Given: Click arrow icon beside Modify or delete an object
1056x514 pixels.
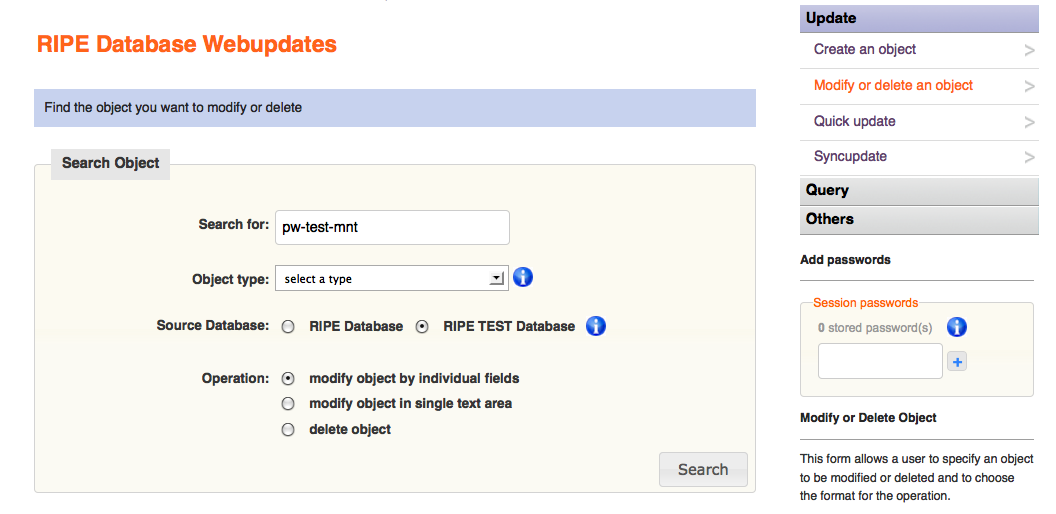Looking at the screenshot, I should tap(1029, 86).
